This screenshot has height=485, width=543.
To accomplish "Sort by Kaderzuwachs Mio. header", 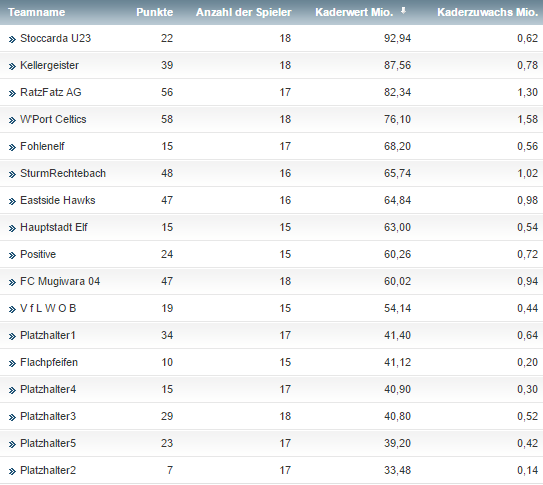I will (x=488, y=12).
